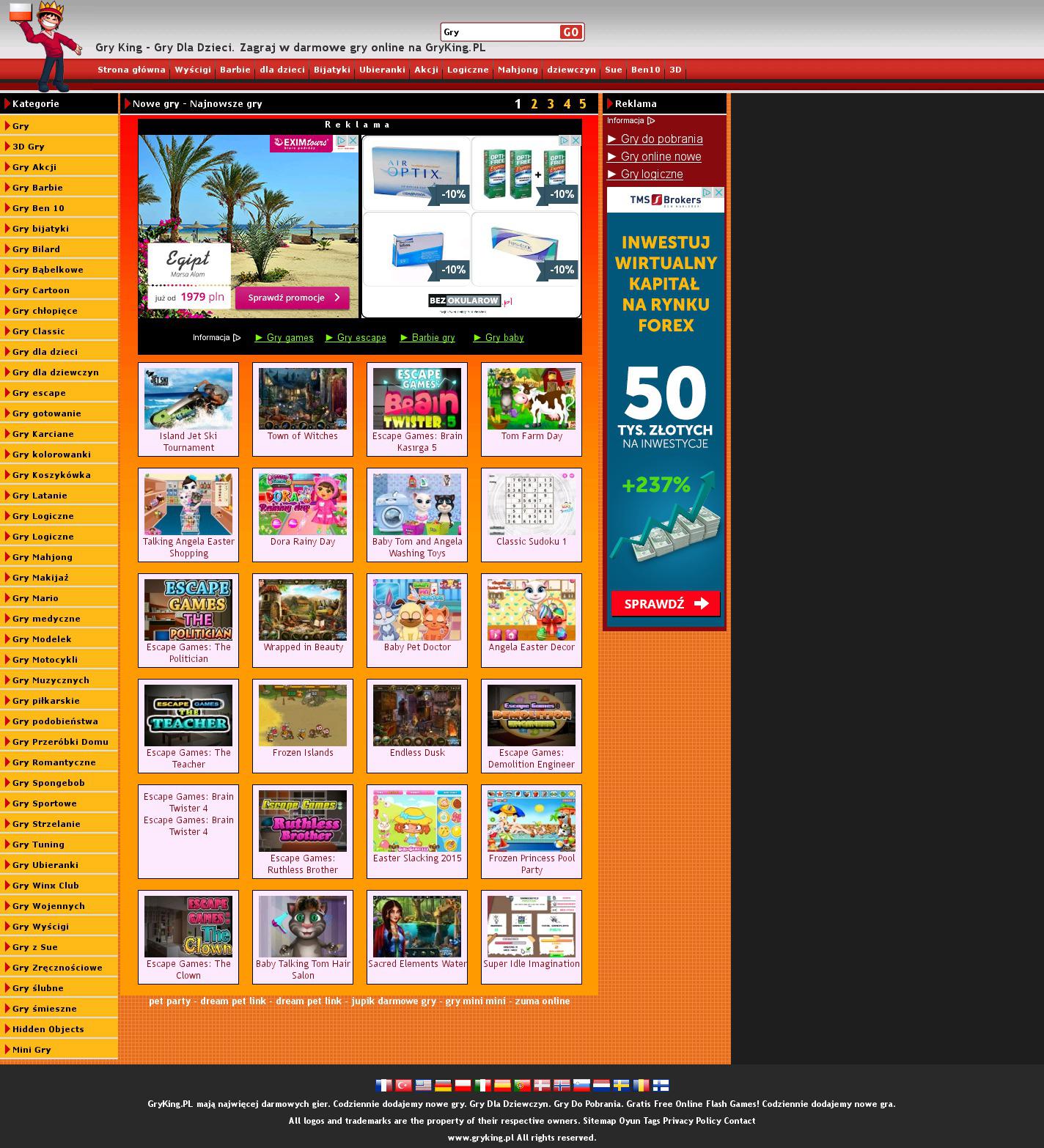Select the German flag in the footer
The image size is (1044, 1148).
point(443,1086)
